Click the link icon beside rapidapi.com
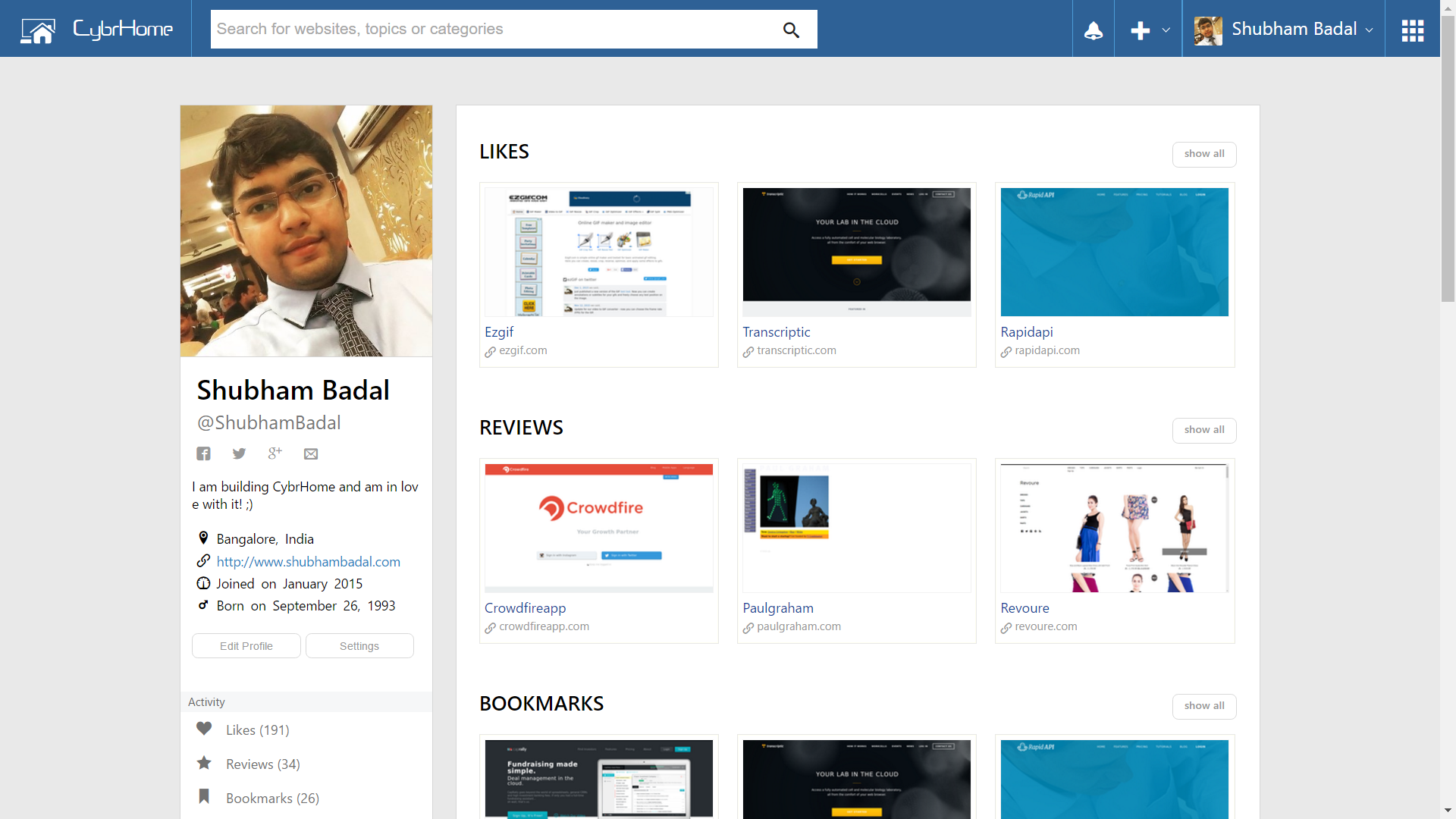The height and width of the screenshot is (819, 1456). 1006,352
